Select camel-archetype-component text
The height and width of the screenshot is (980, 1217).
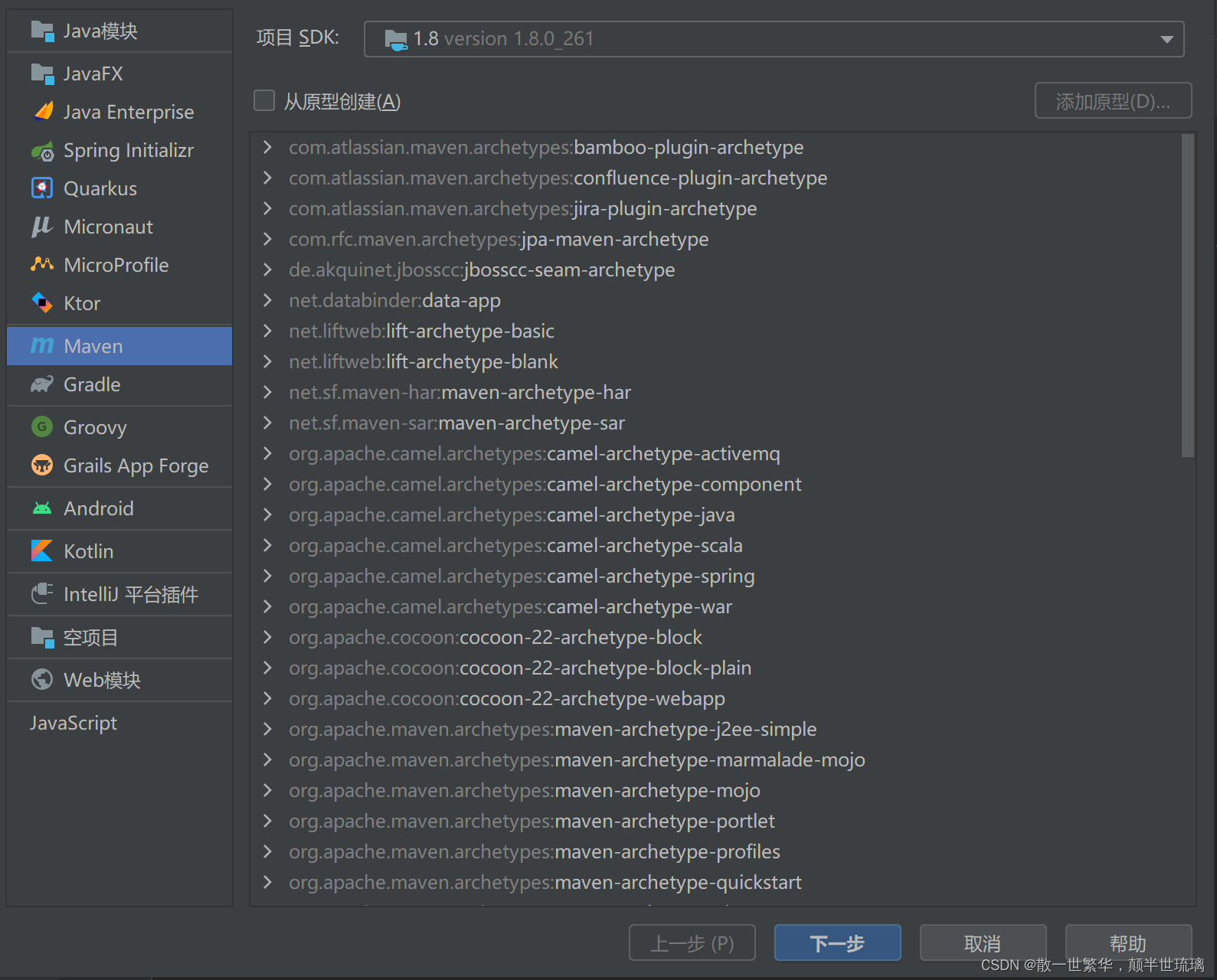674,484
